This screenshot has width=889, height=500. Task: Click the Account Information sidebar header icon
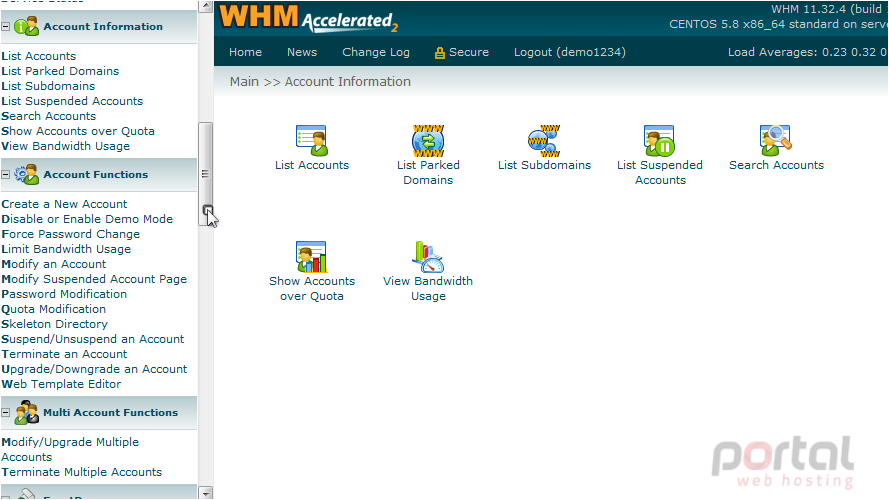click(26, 27)
